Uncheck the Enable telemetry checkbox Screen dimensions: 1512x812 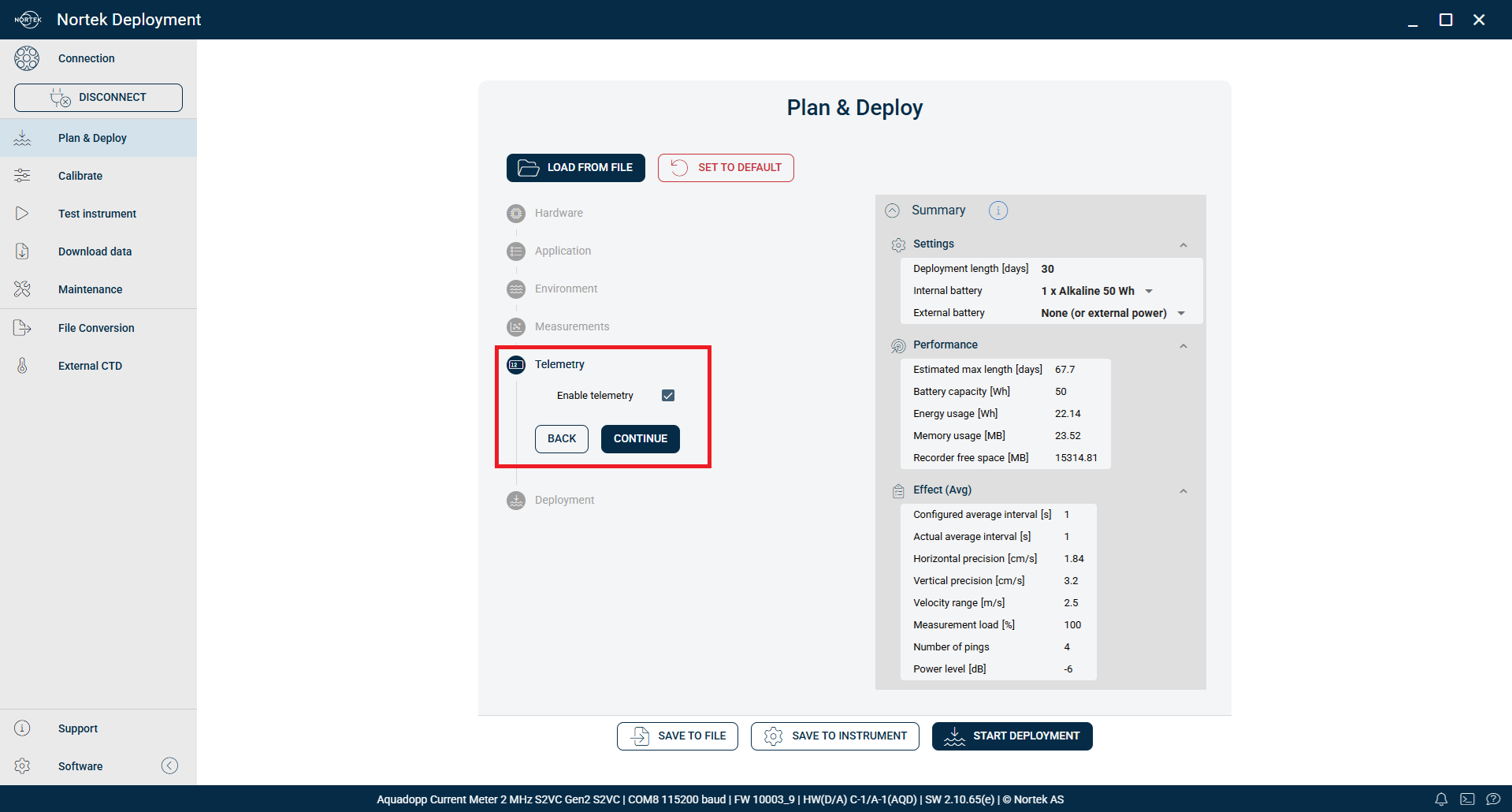pyautogui.click(x=668, y=396)
